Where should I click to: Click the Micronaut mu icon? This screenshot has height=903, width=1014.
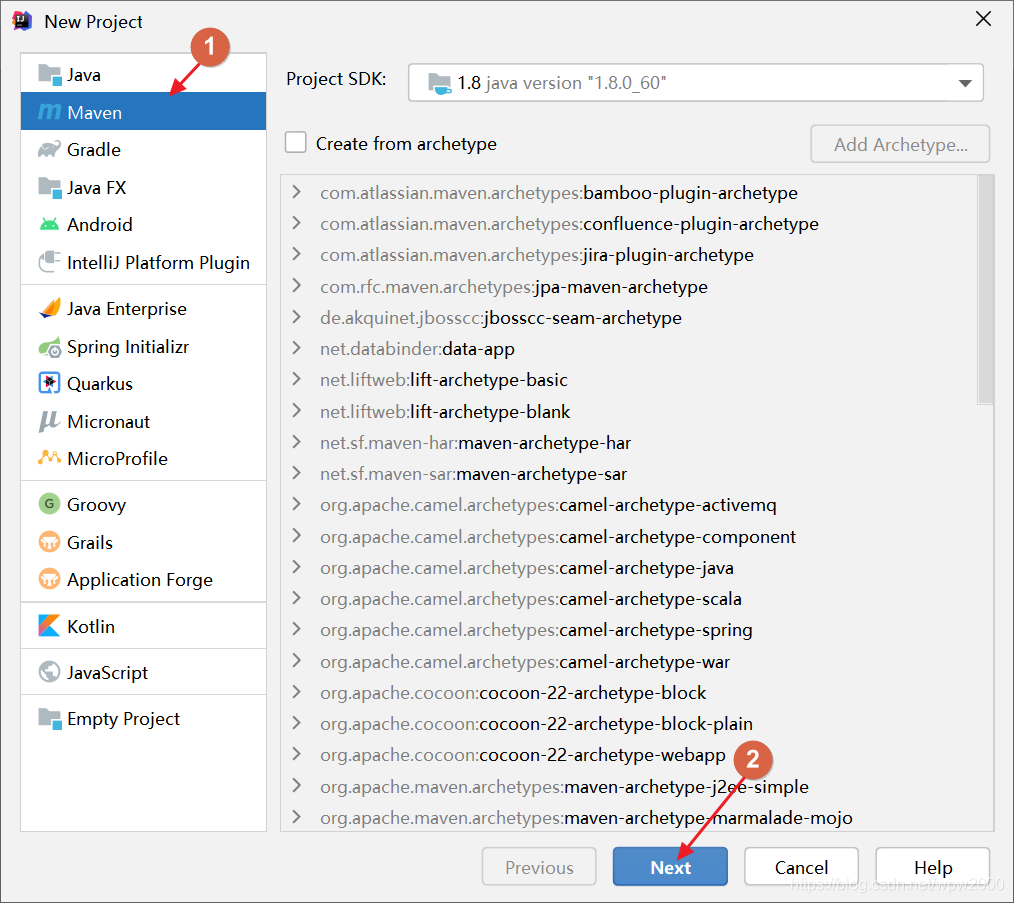[x=49, y=421]
